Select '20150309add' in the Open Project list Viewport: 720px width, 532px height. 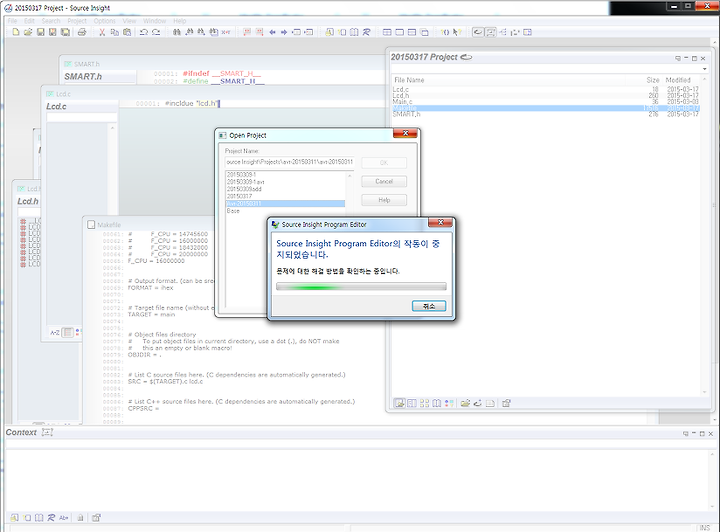(286, 189)
